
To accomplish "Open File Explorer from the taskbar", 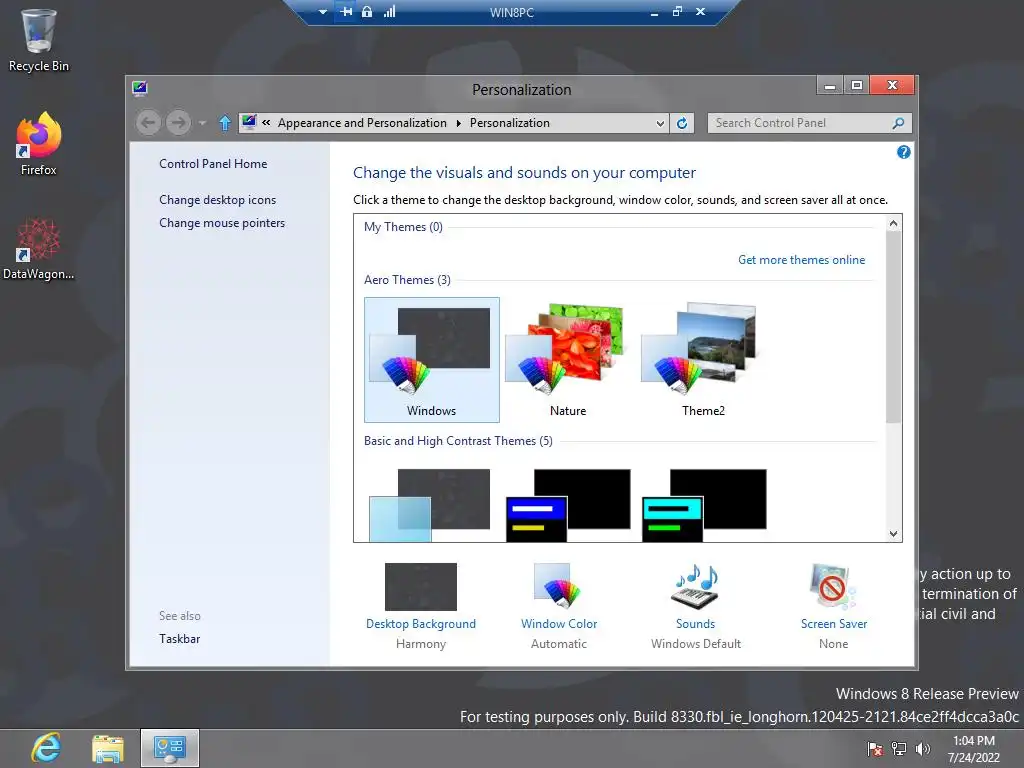I will tap(108, 748).
